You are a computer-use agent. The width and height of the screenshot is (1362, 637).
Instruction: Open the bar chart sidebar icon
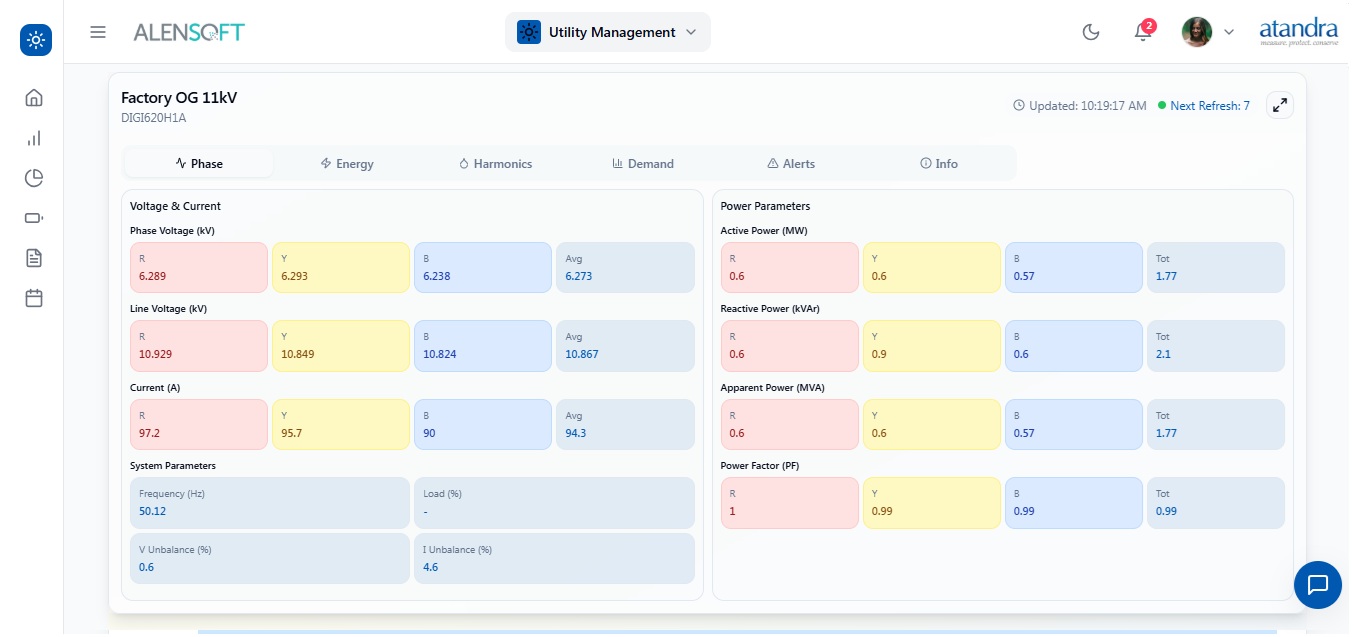(x=34, y=138)
